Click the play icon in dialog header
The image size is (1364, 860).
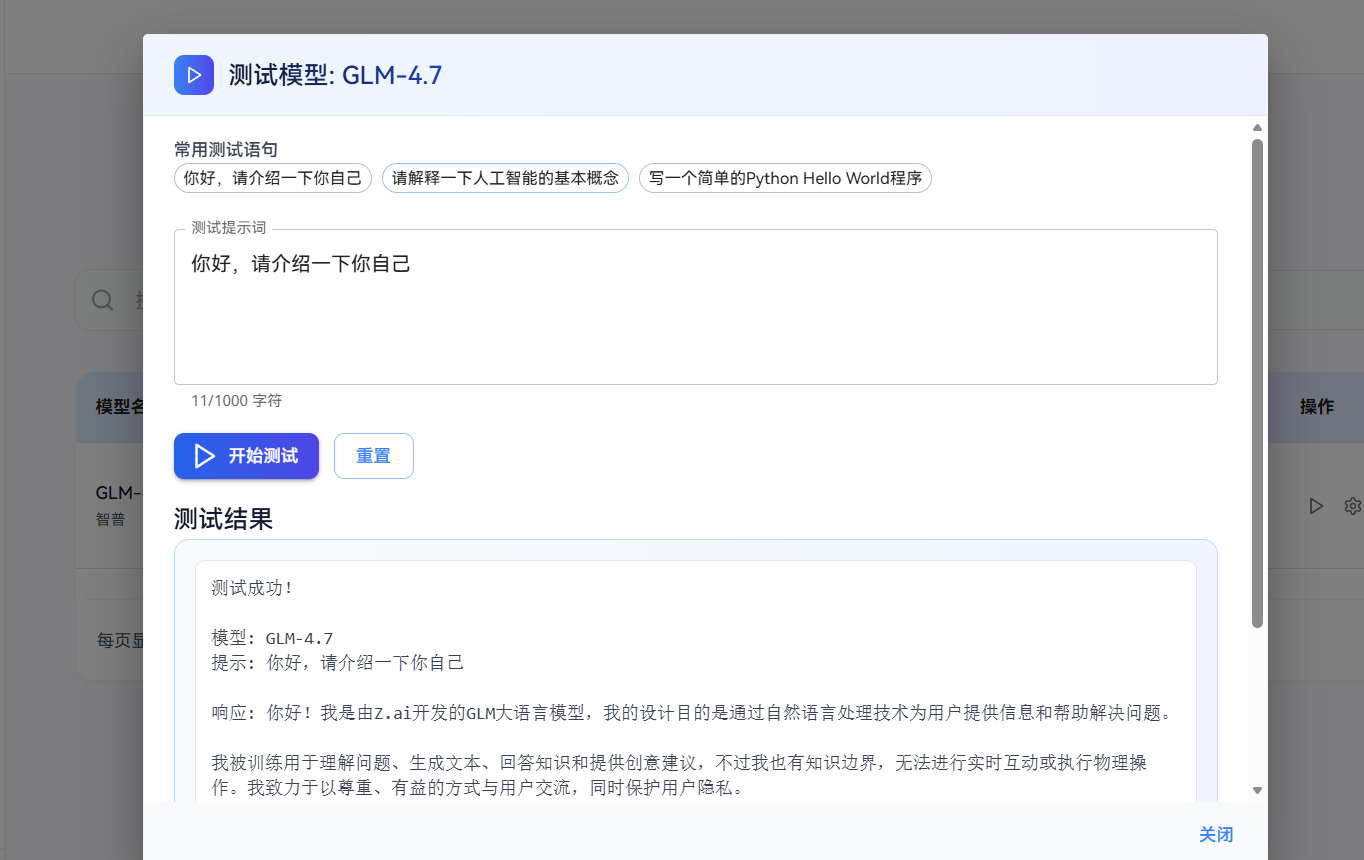194,75
